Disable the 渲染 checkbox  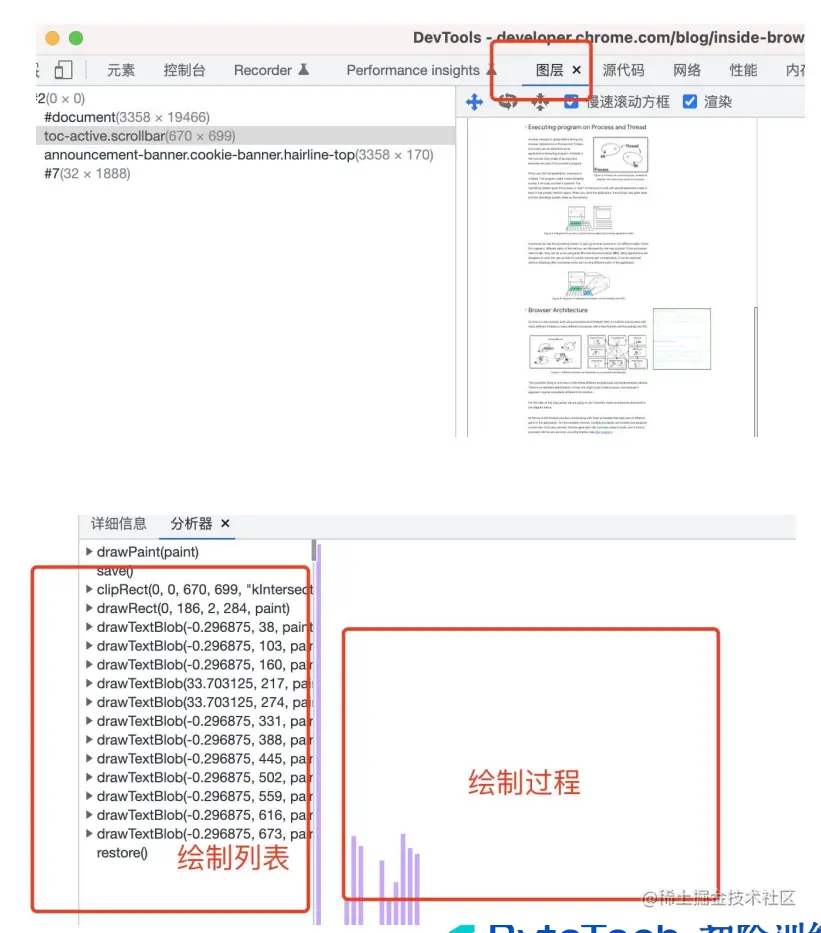pyautogui.click(x=689, y=101)
